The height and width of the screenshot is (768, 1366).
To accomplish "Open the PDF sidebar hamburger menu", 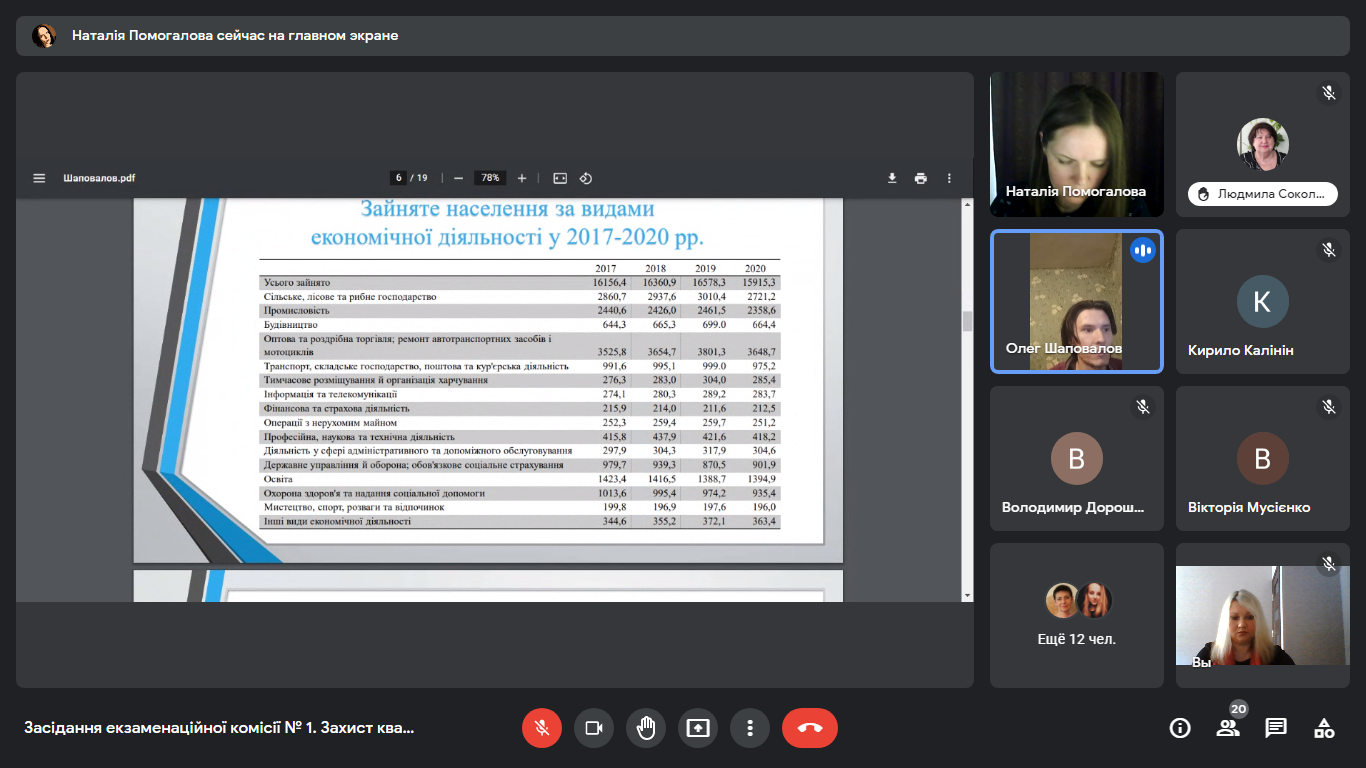I will coord(39,178).
